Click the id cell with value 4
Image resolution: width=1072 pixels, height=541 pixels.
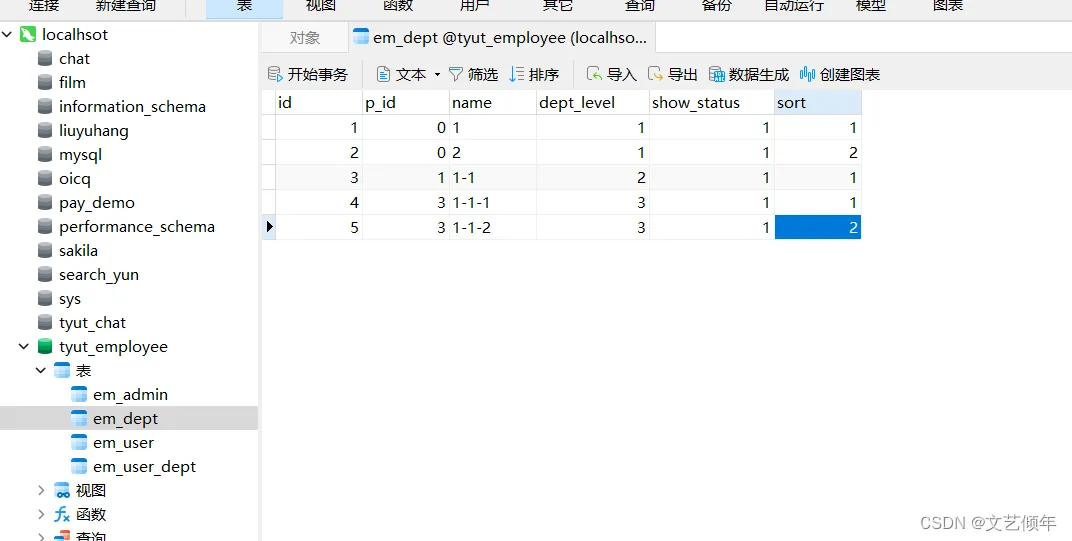[319, 202]
